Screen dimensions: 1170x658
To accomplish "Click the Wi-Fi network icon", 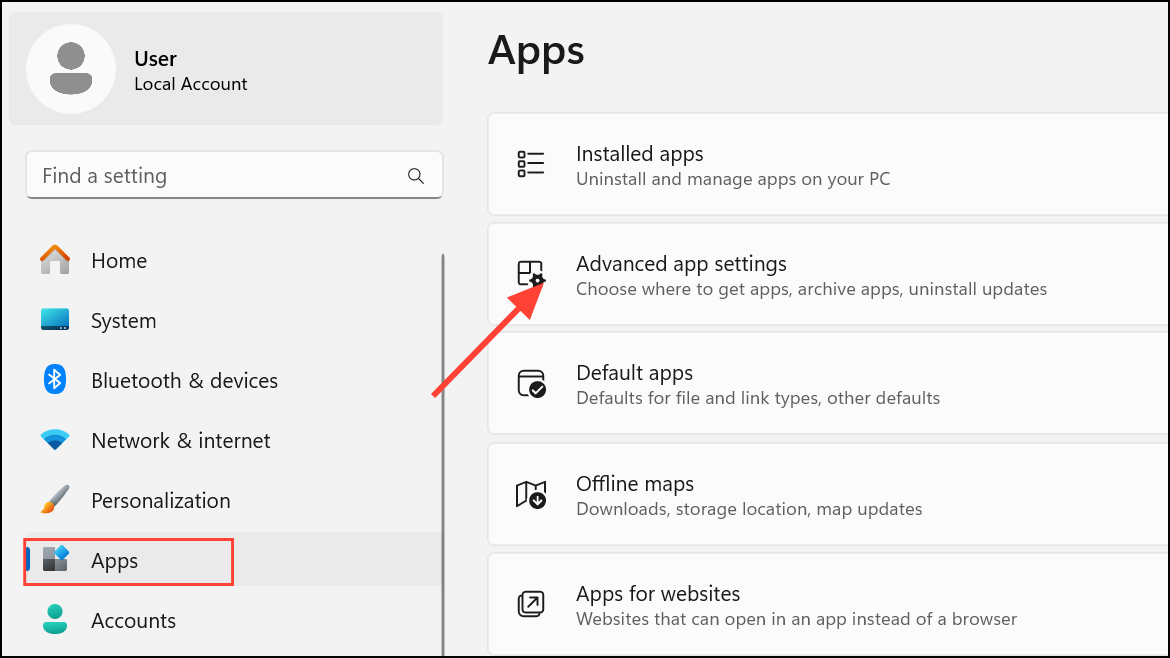I will click(55, 440).
